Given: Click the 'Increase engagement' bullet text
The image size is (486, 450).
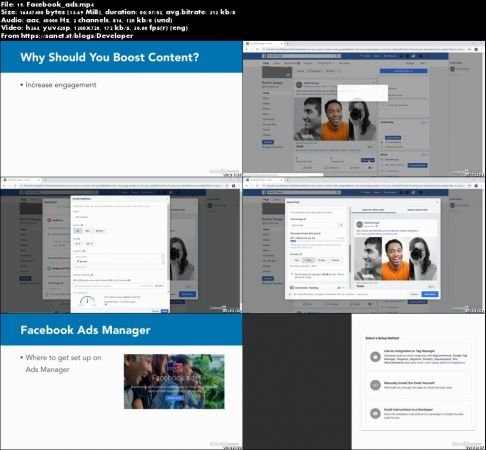Looking at the screenshot, I should coord(61,85).
